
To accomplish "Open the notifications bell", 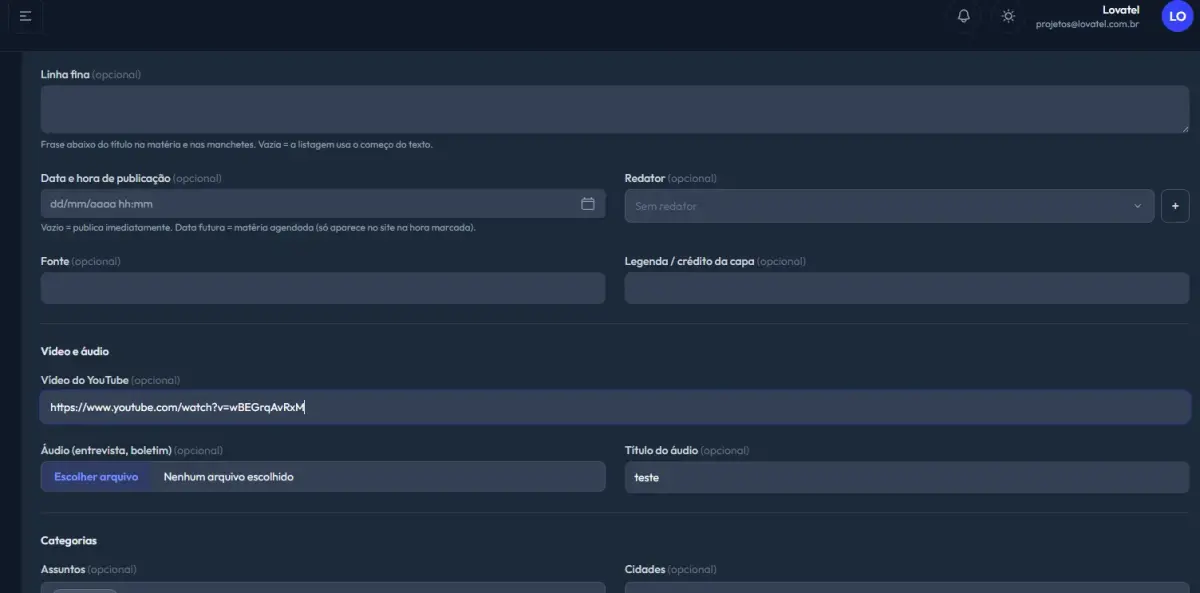I will tap(964, 16).
